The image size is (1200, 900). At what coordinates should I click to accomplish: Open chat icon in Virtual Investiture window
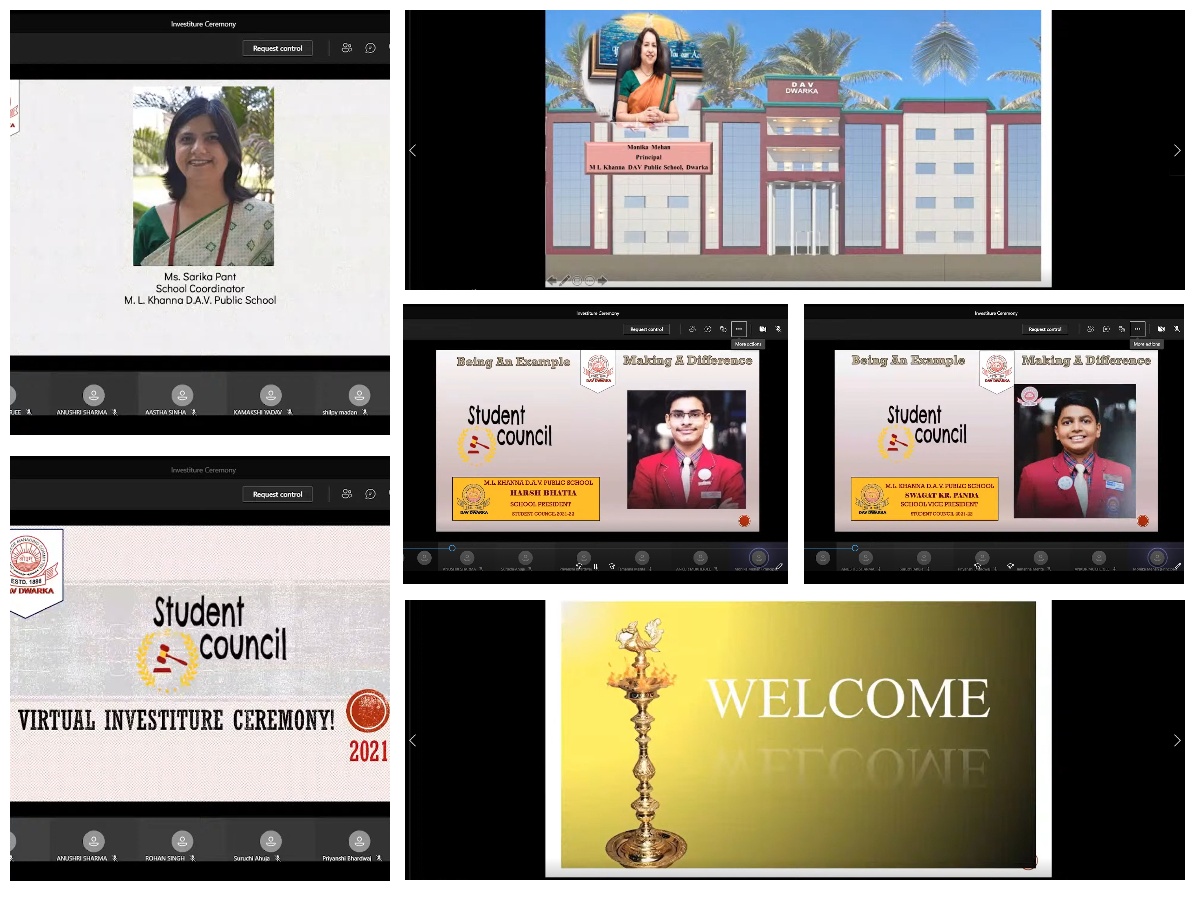coord(370,494)
